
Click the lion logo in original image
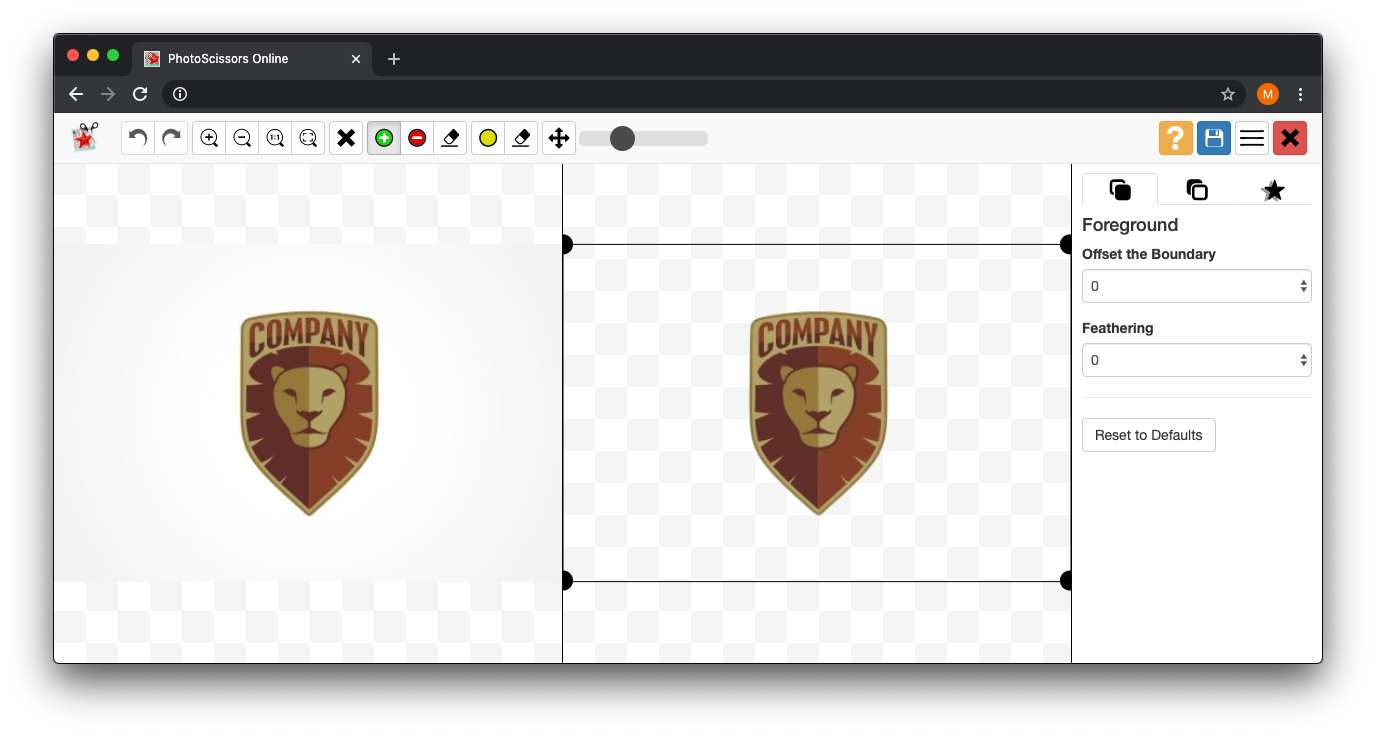tap(309, 414)
